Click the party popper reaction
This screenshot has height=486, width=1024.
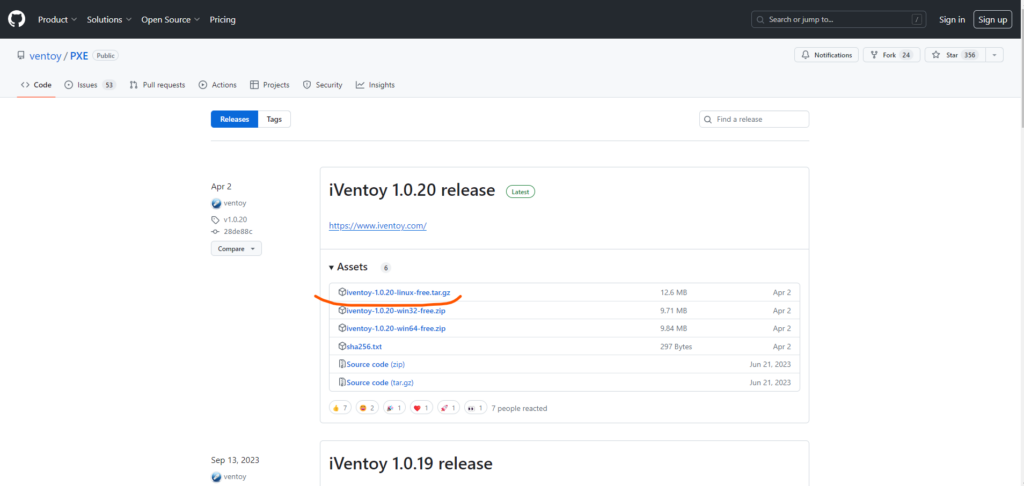[394, 408]
